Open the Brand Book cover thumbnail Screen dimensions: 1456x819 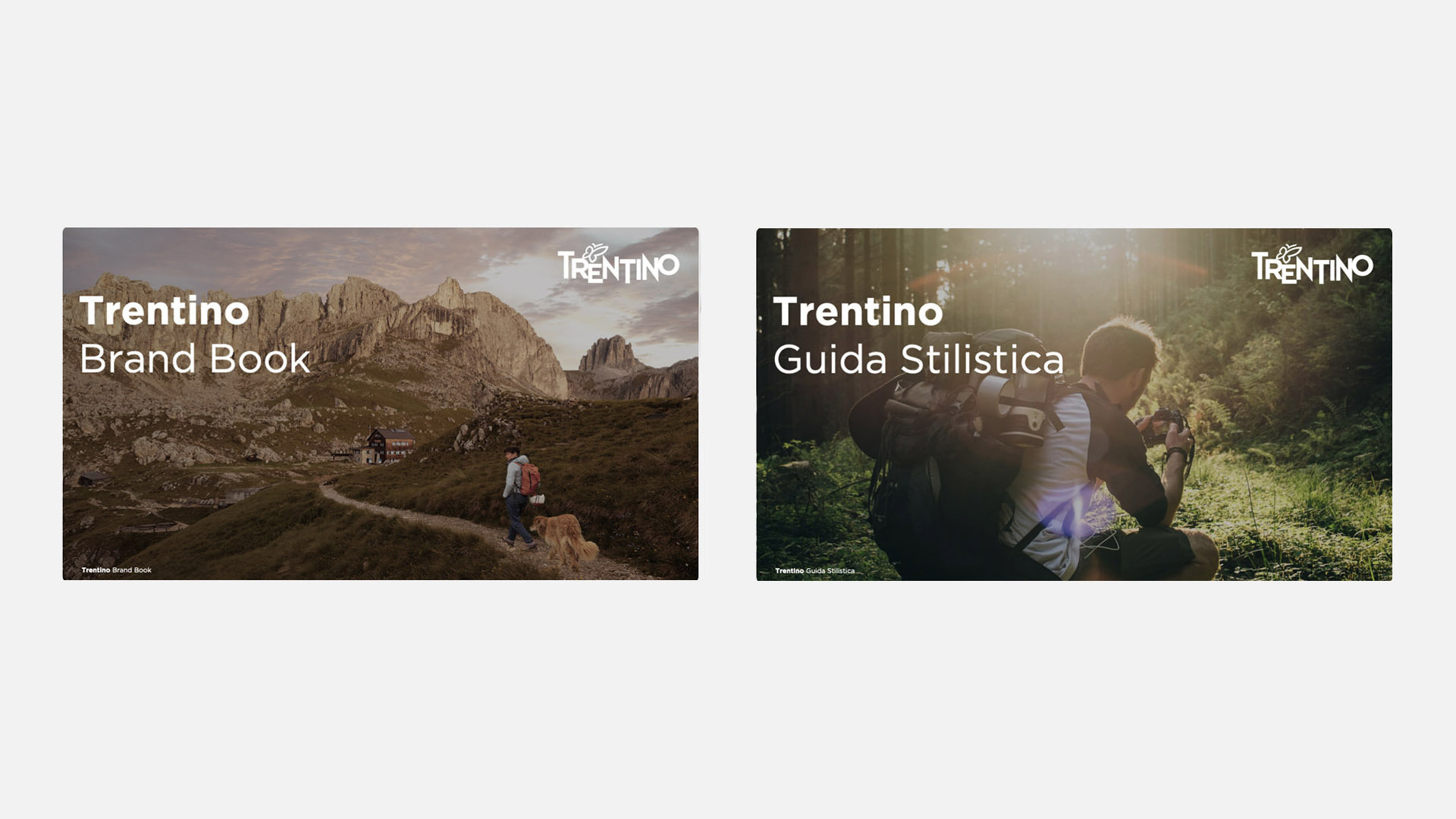381,404
